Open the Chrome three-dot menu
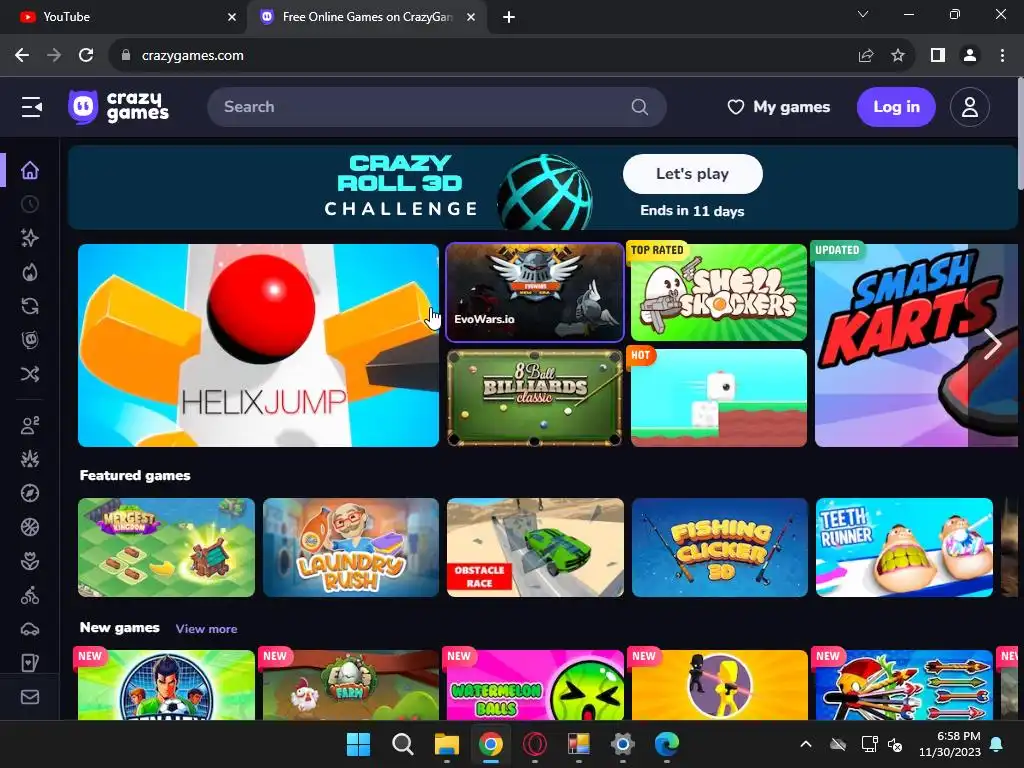This screenshot has width=1024, height=768. (1002, 56)
